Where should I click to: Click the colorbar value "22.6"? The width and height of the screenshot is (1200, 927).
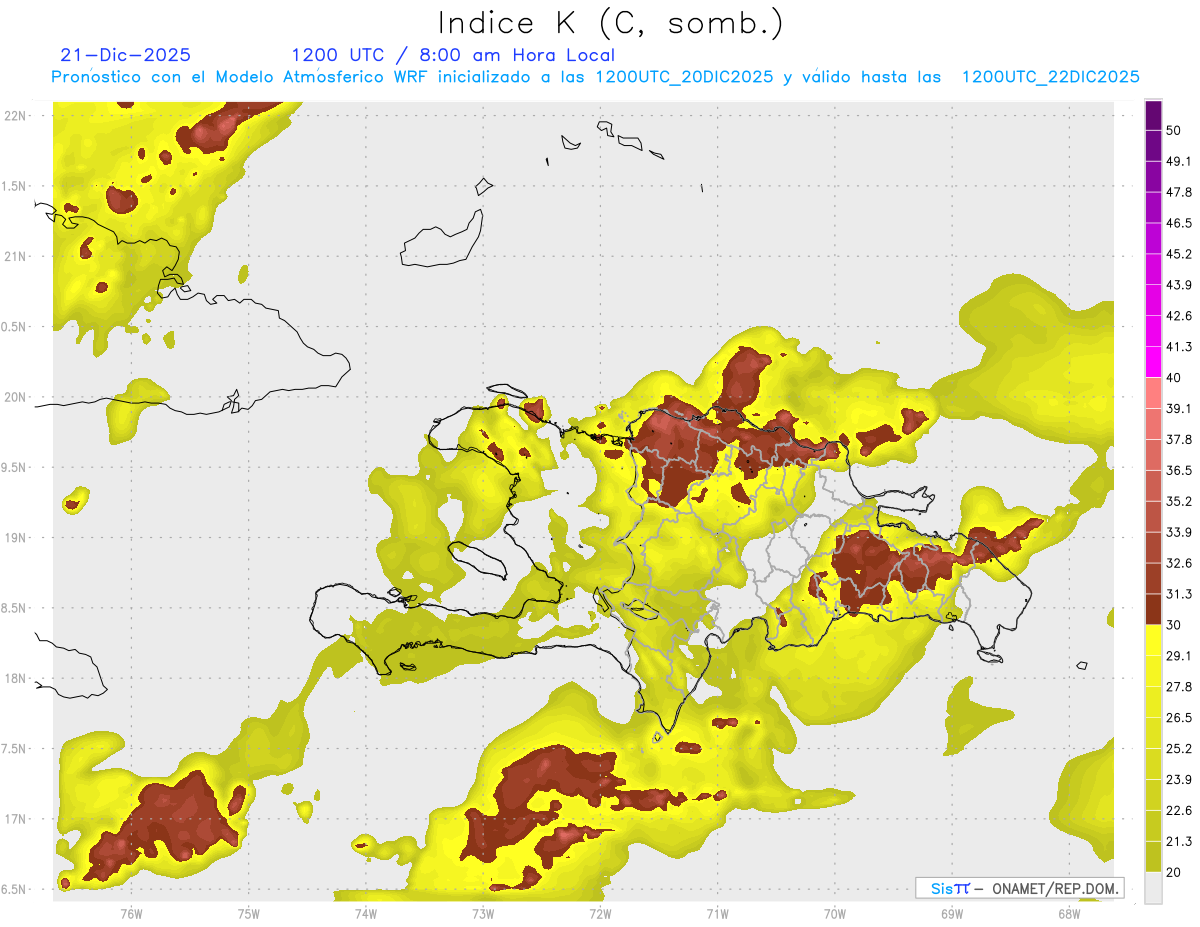[x=1179, y=811]
